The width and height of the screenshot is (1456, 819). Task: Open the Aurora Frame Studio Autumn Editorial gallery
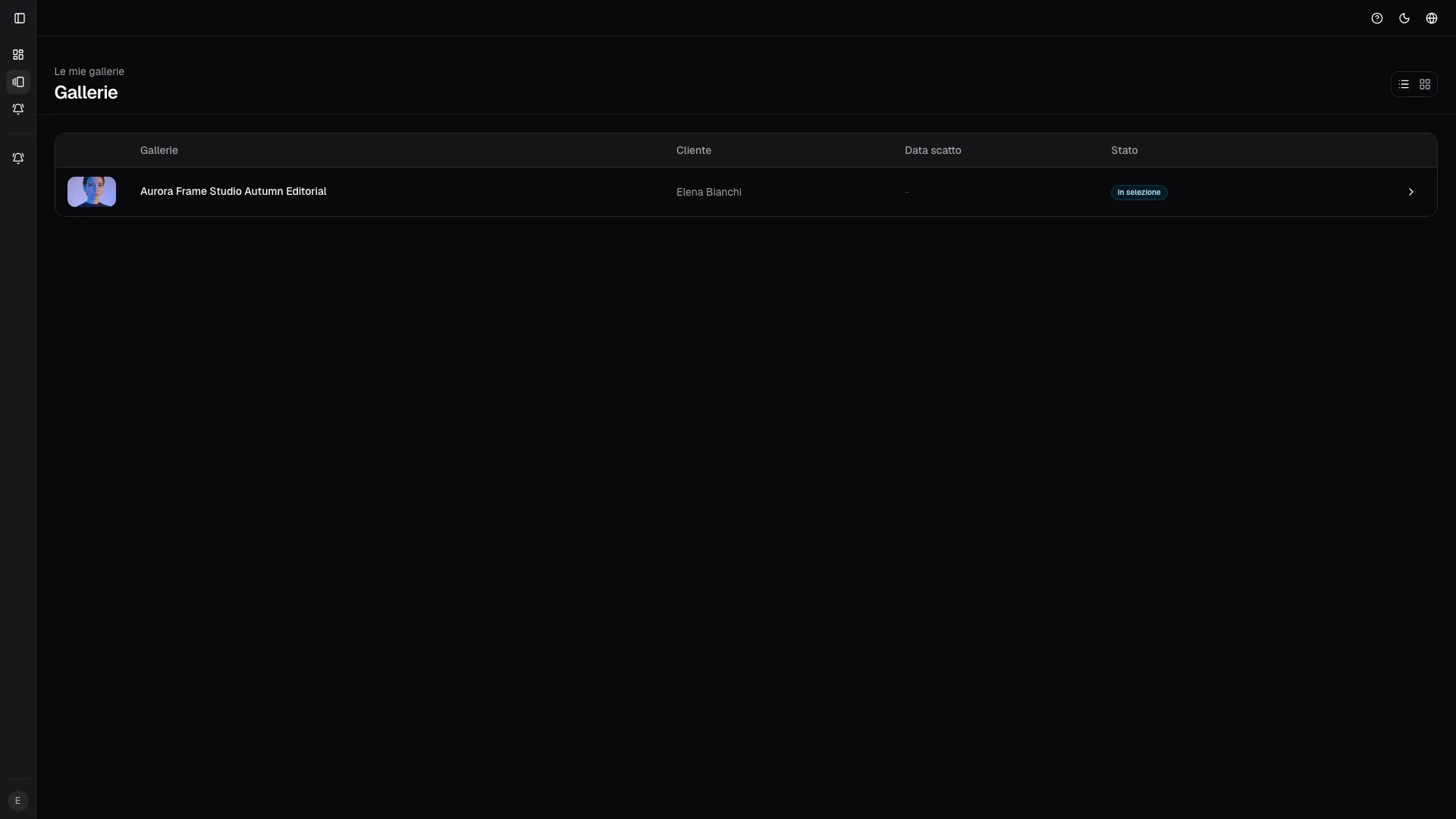click(233, 191)
